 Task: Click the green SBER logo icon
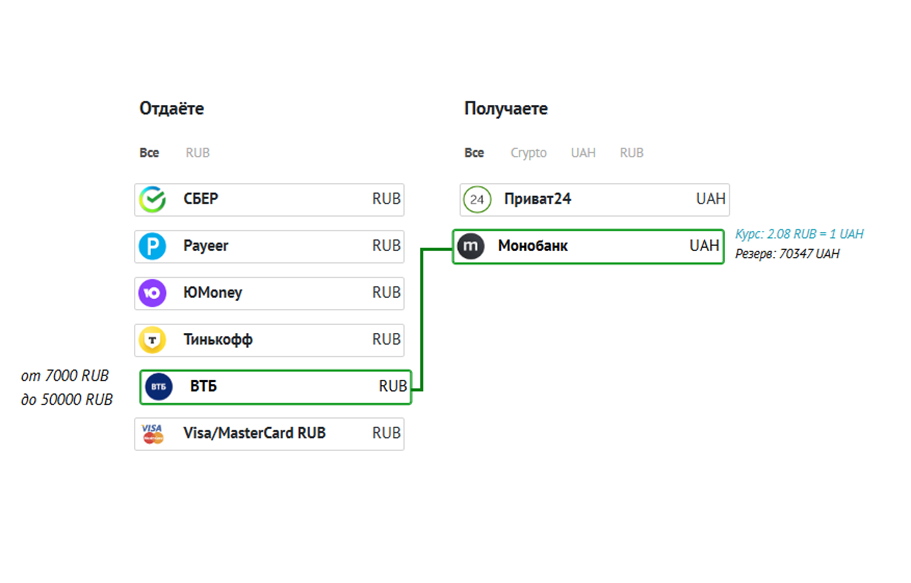[x=152, y=199]
